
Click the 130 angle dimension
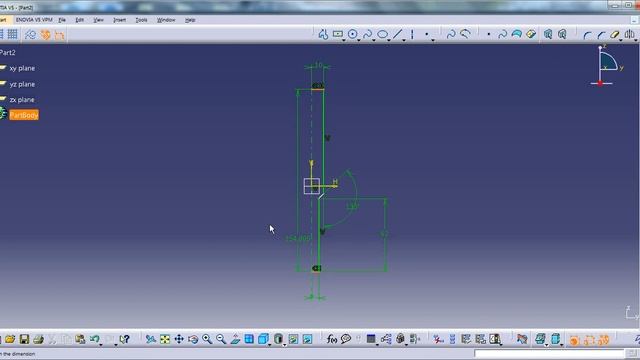pyautogui.click(x=352, y=207)
